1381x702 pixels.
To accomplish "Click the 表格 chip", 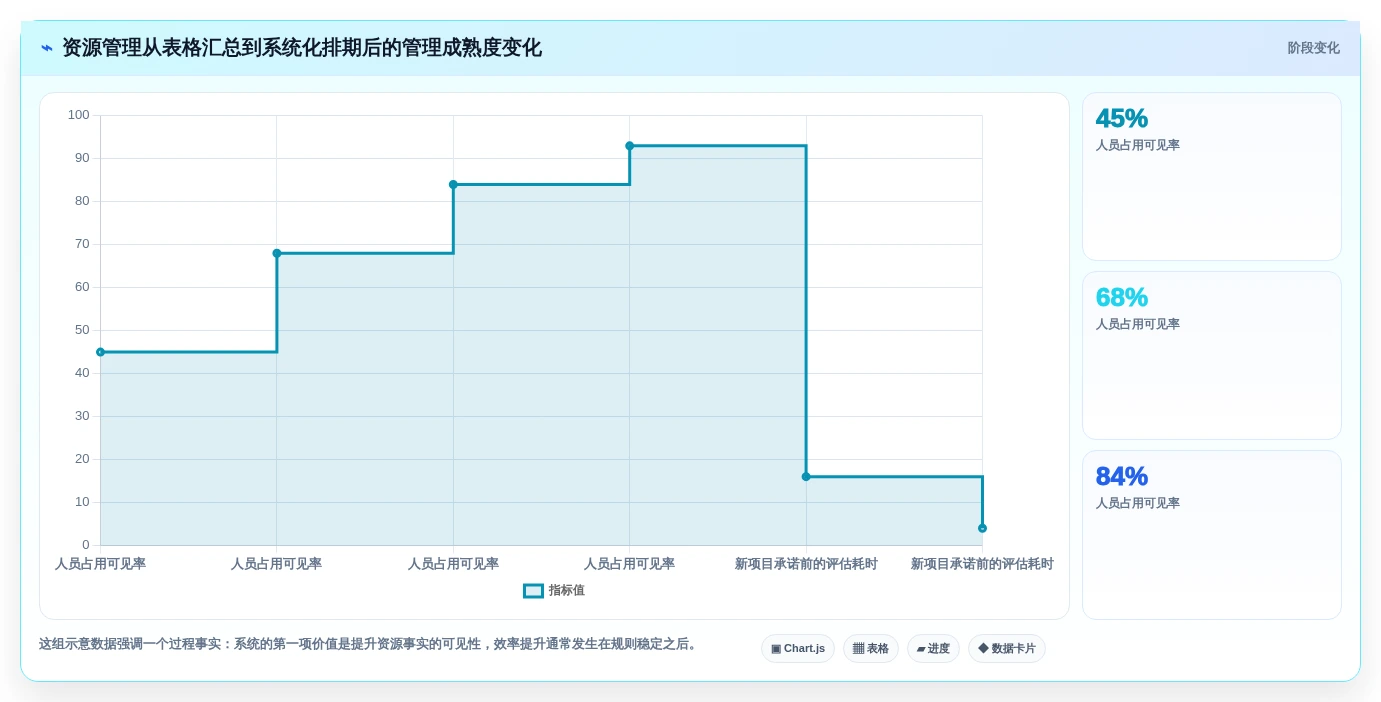I will click(x=870, y=648).
